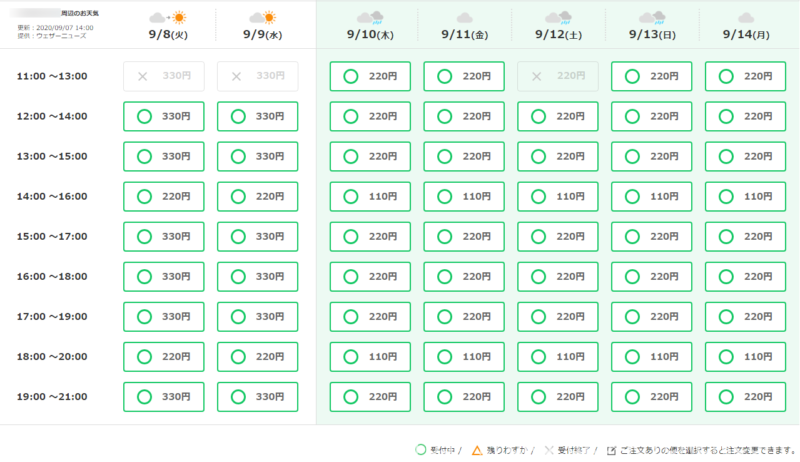Click the orange triangle 残りわずか legend icon
This screenshot has height=462, width=800.
[477, 451]
